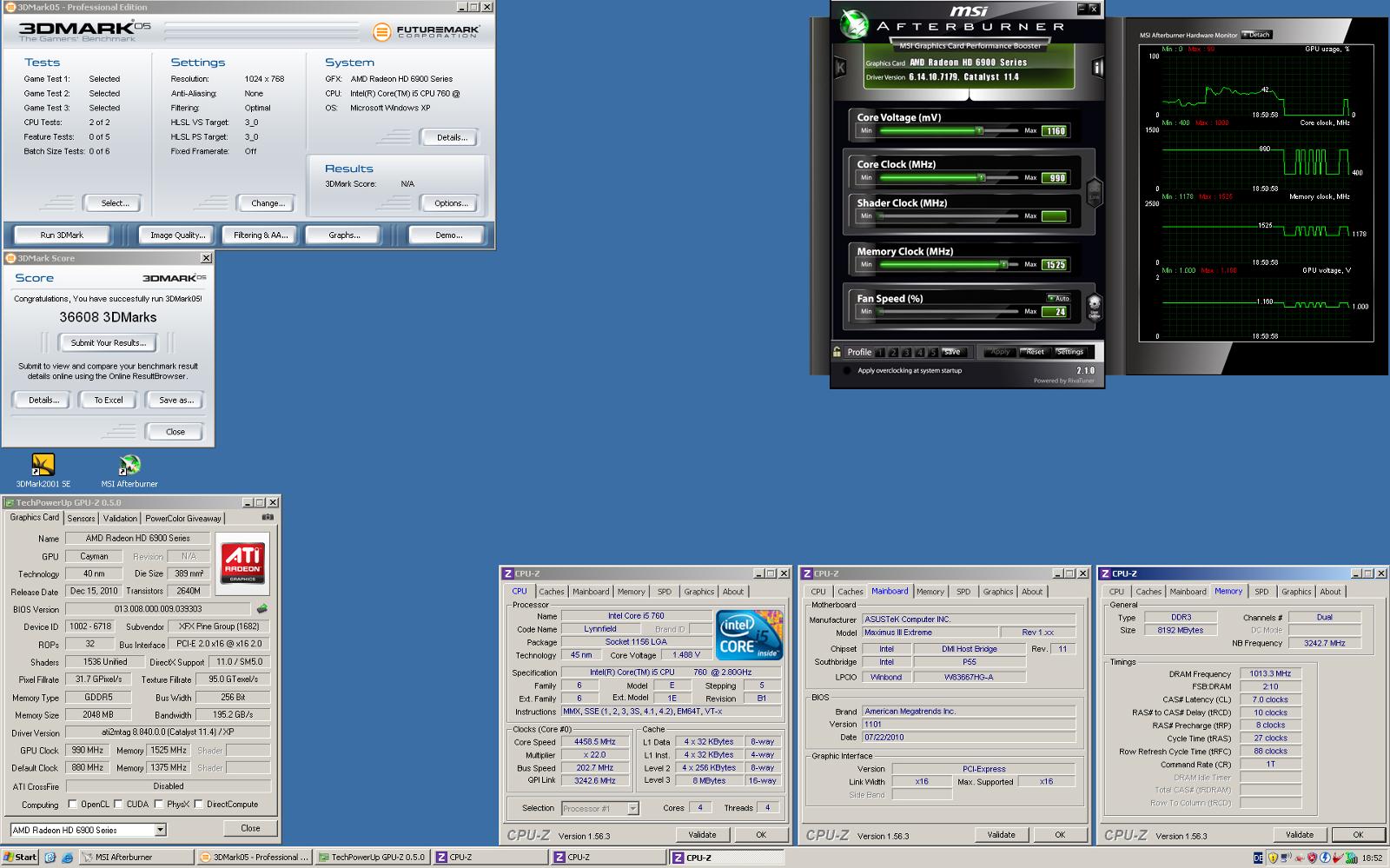Viewport: 1390px width, 868px height.
Task: Open the GPU selection dropdown in GPU-Z
Action: [160, 830]
